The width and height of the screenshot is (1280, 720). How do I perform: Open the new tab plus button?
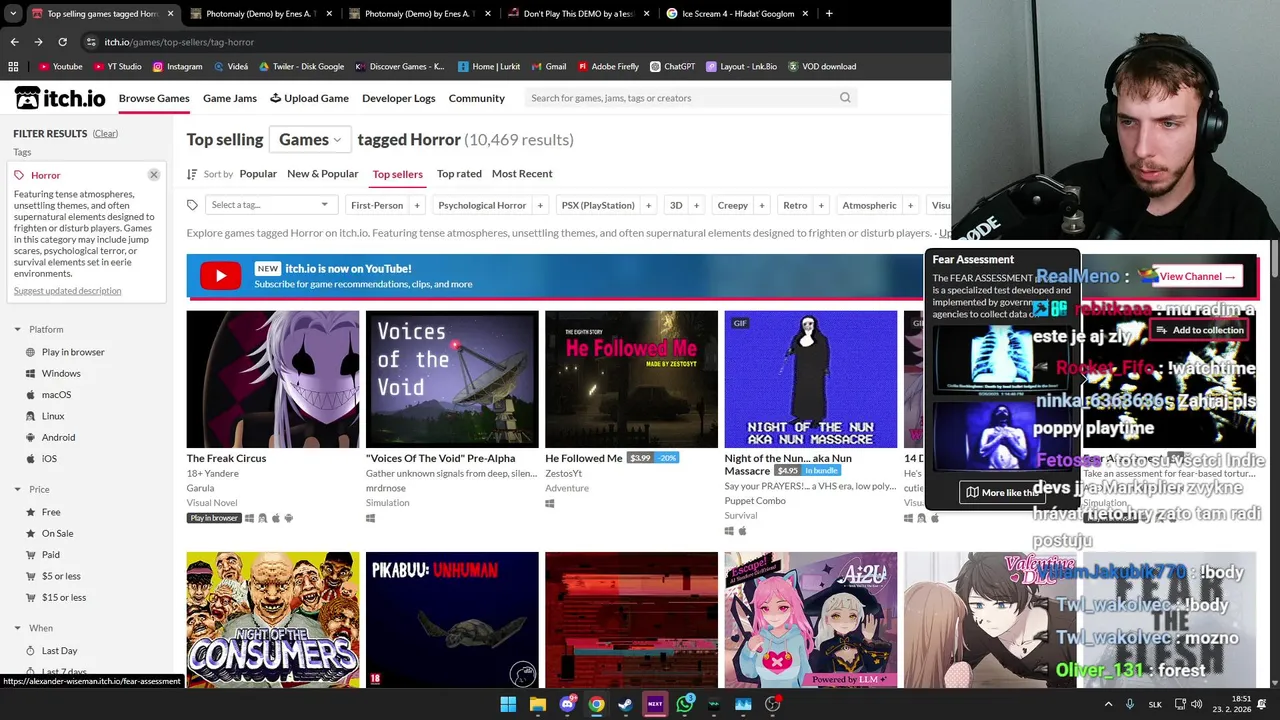click(x=829, y=14)
